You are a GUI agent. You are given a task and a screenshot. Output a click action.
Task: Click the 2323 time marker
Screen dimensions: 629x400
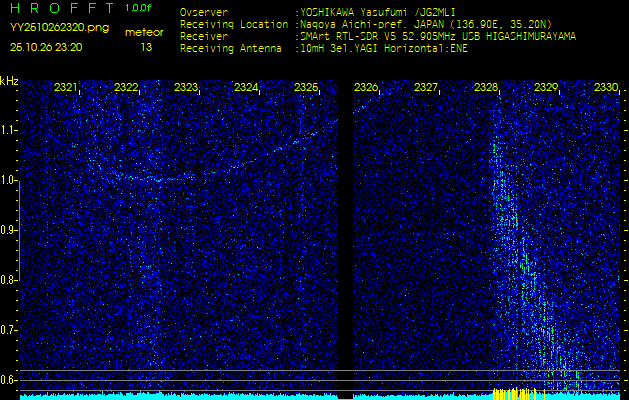click(x=186, y=87)
